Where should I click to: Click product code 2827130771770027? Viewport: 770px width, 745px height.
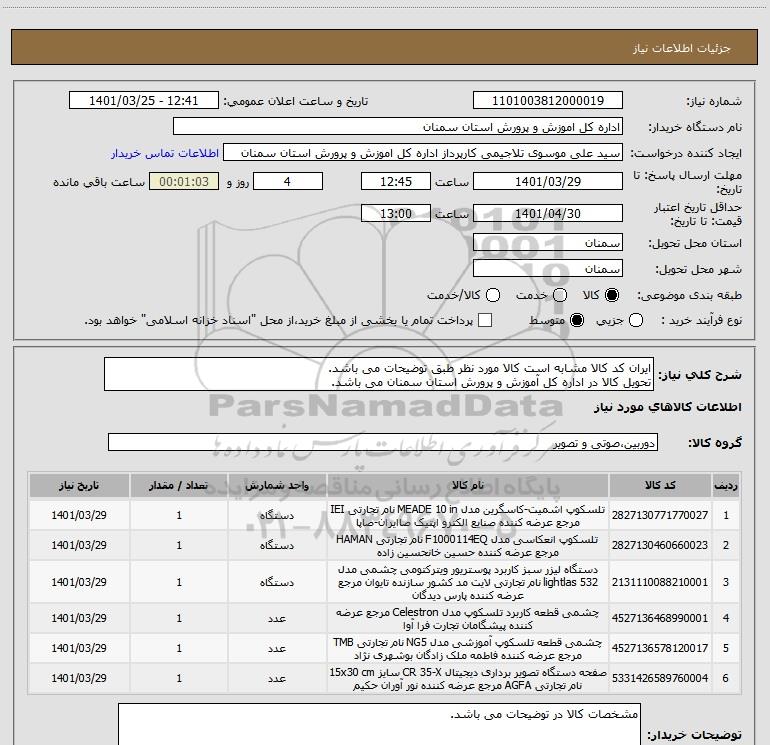[x=660, y=515]
